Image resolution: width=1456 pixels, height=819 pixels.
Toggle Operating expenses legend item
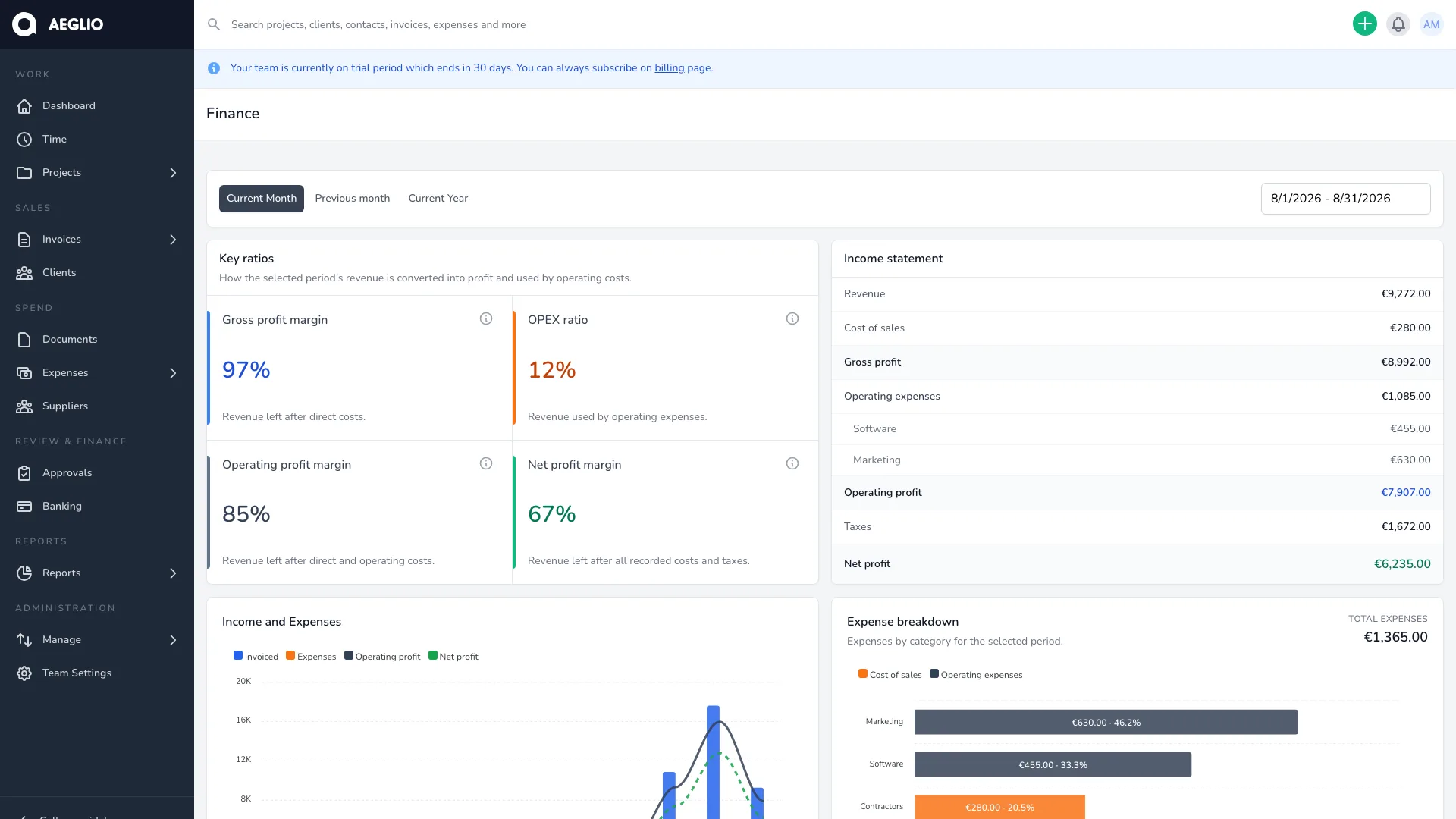[x=976, y=675]
